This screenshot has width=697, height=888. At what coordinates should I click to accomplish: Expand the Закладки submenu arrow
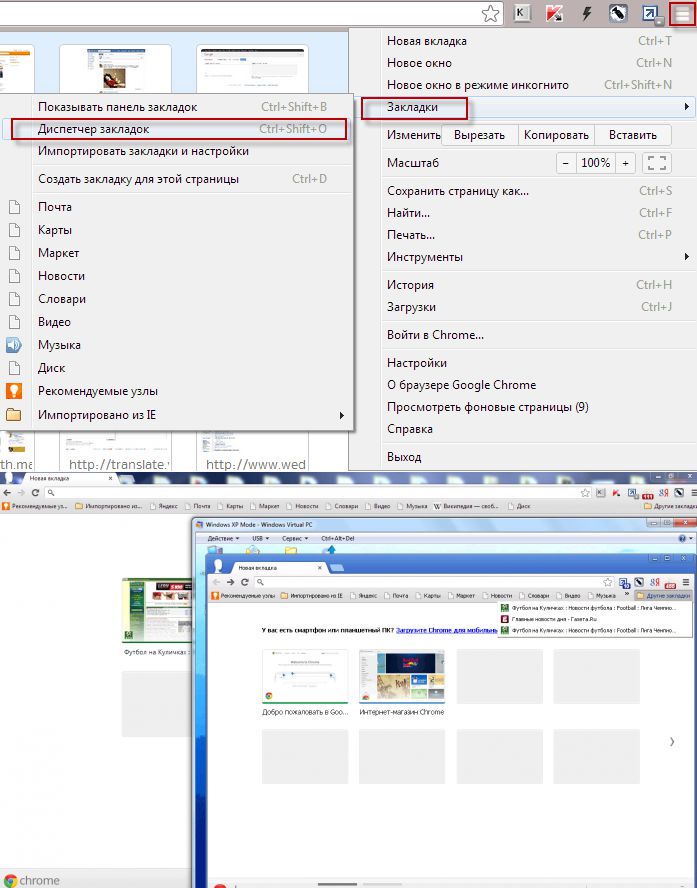(x=686, y=106)
